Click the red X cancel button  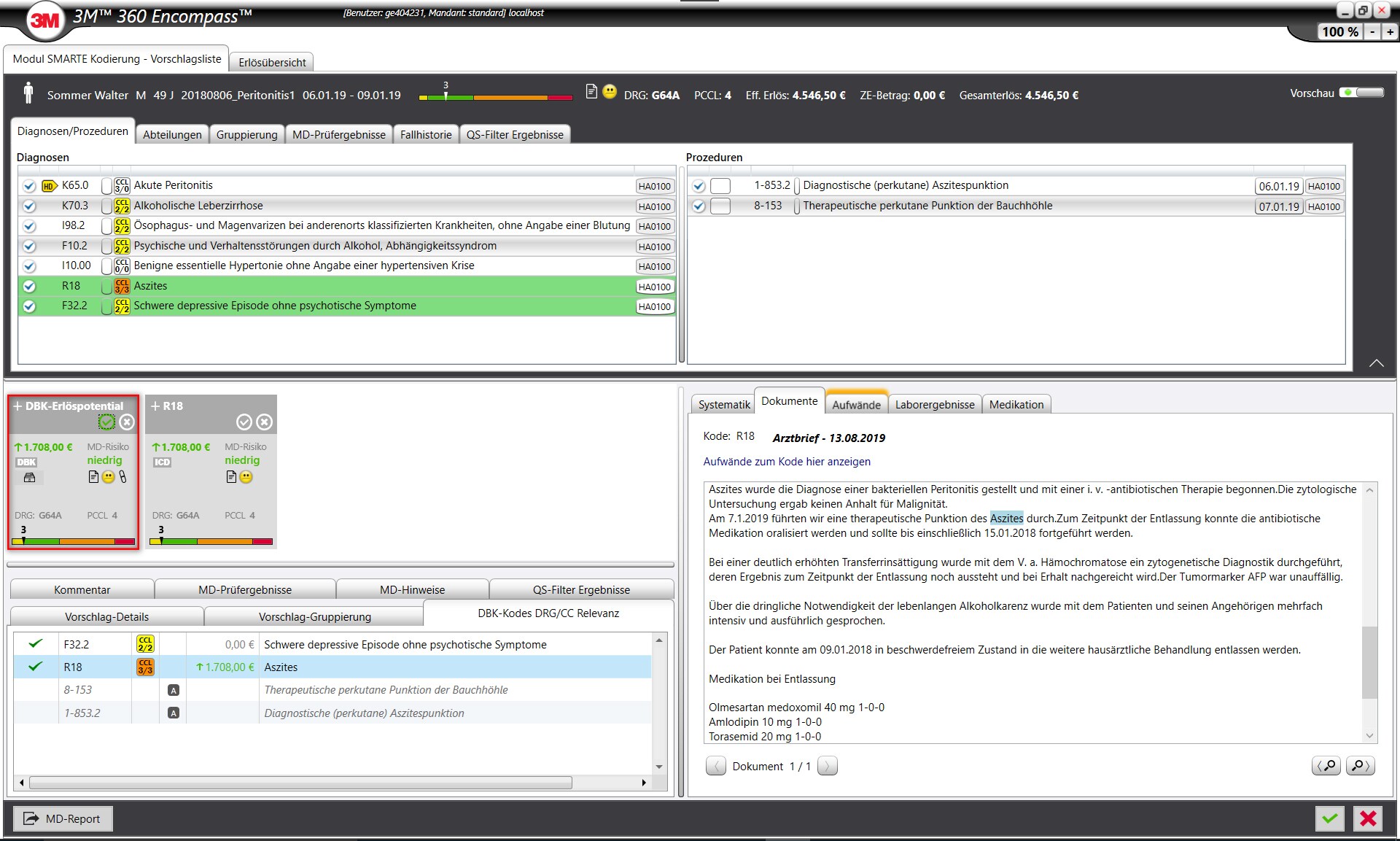[1368, 818]
